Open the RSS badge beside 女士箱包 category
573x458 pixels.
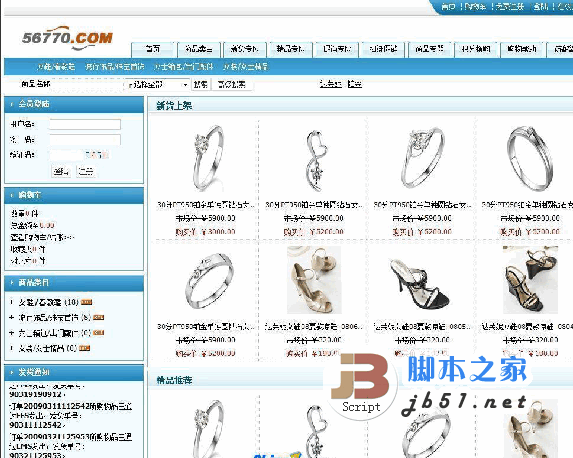click(x=98, y=333)
